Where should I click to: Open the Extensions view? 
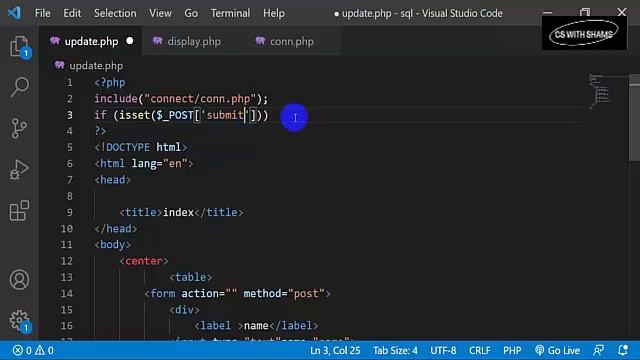[19, 211]
